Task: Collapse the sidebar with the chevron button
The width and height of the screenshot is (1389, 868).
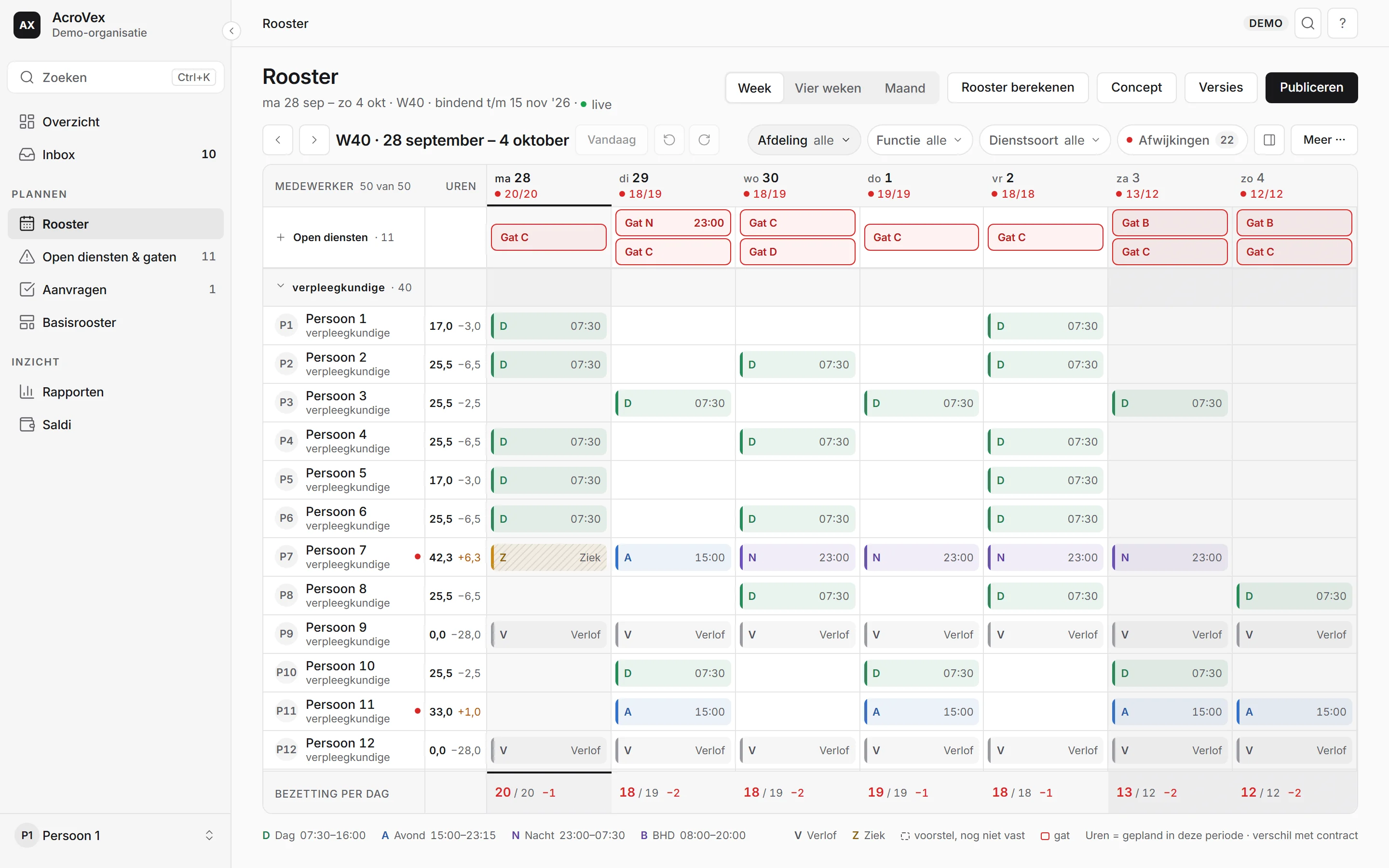Action: (x=231, y=30)
